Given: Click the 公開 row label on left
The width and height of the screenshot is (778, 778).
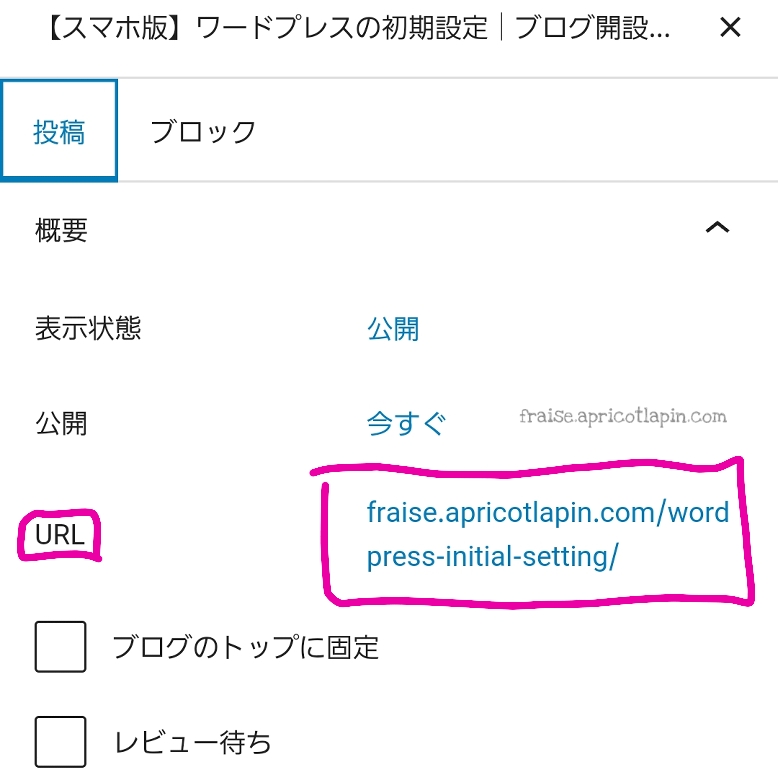Looking at the screenshot, I should coord(61,423).
